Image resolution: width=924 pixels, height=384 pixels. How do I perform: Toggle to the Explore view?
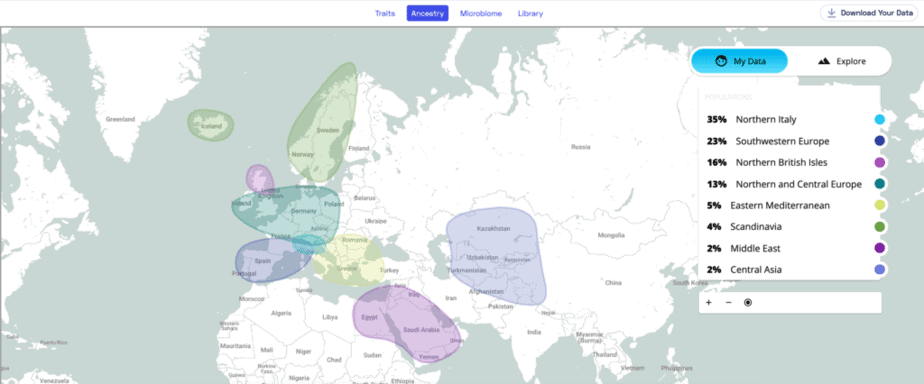[842, 61]
